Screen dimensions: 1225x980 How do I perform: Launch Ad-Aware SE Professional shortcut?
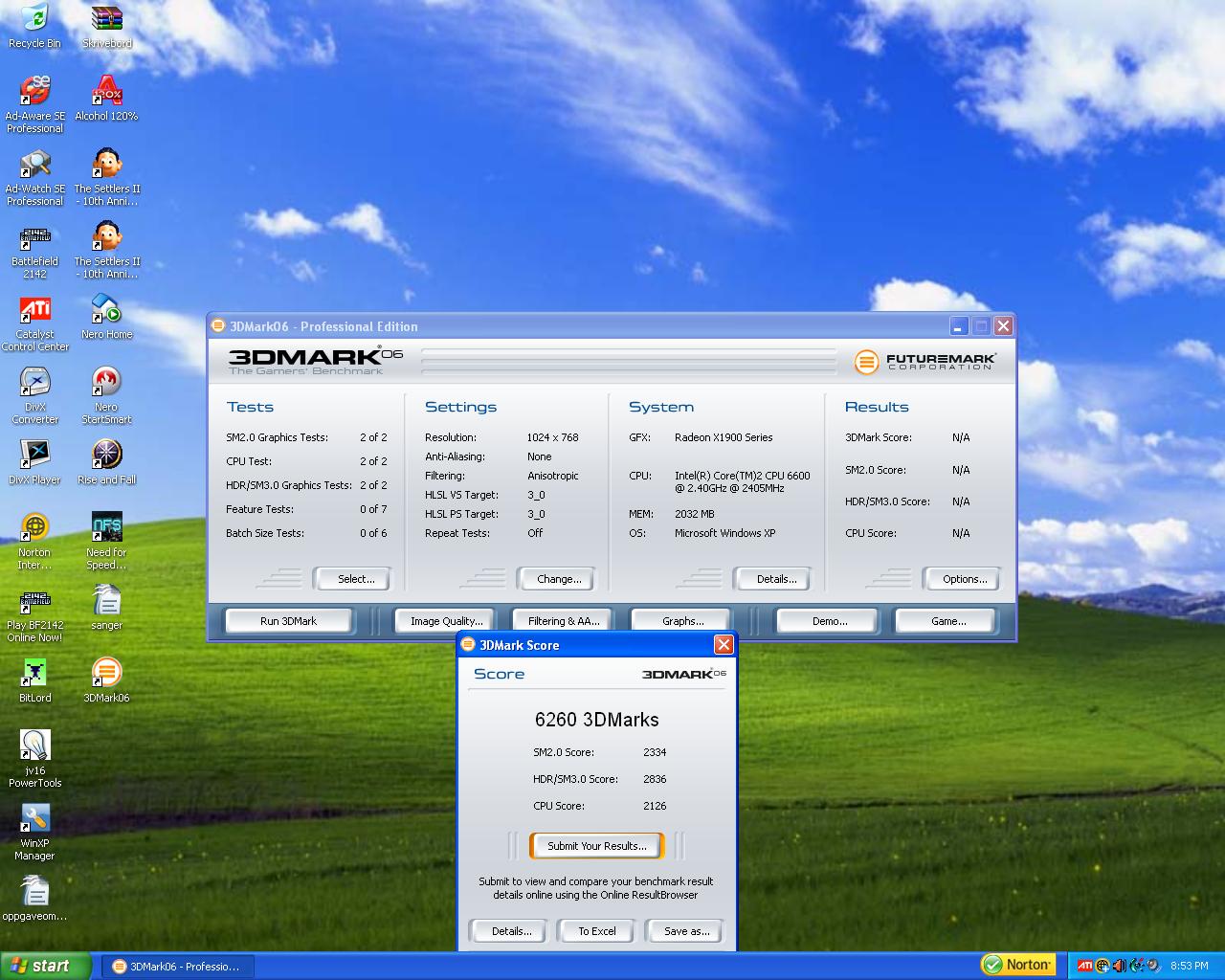pos(34,104)
